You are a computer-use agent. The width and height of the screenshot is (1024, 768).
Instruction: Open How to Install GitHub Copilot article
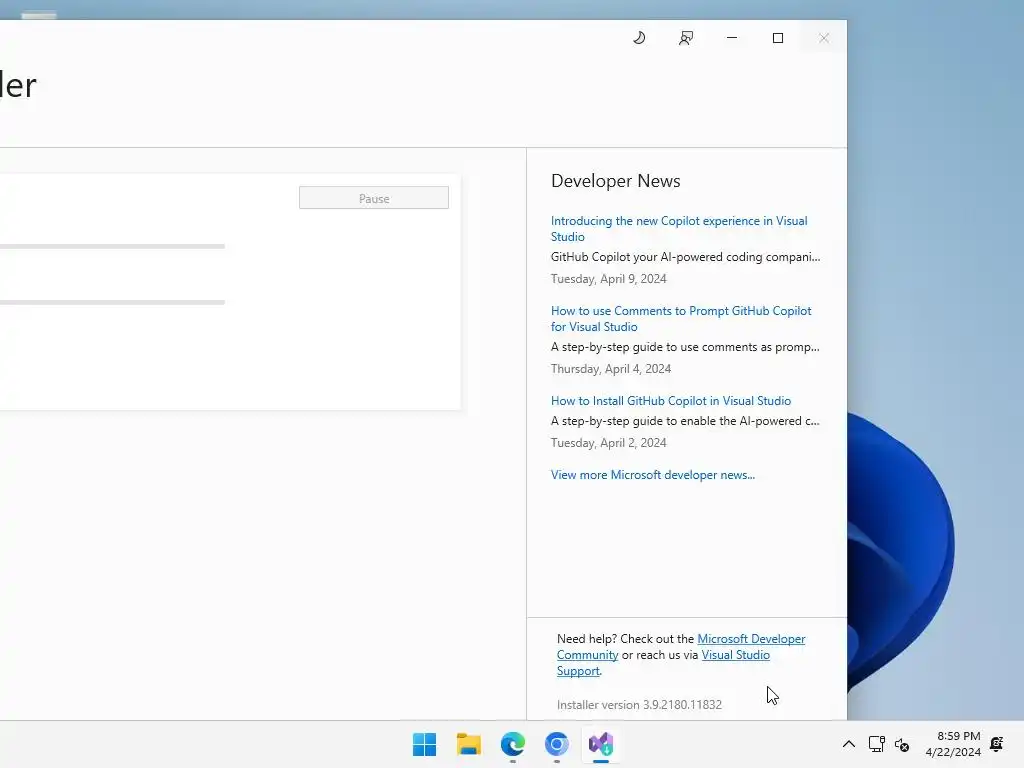(671, 400)
